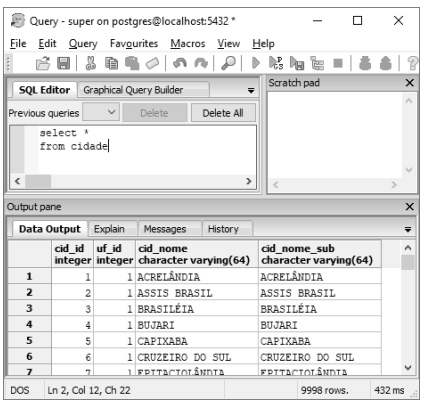Viewport: 424px width, 404px height.
Task: Switch to the Messages tab
Action: coord(165,229)
